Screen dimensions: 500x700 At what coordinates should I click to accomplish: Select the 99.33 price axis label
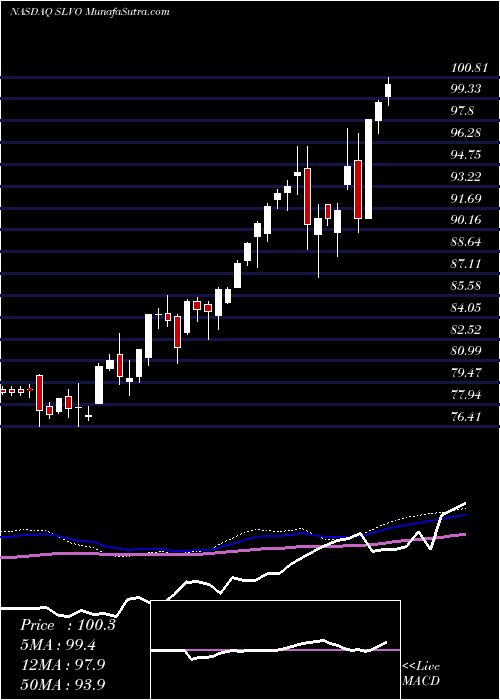point(466,89)
